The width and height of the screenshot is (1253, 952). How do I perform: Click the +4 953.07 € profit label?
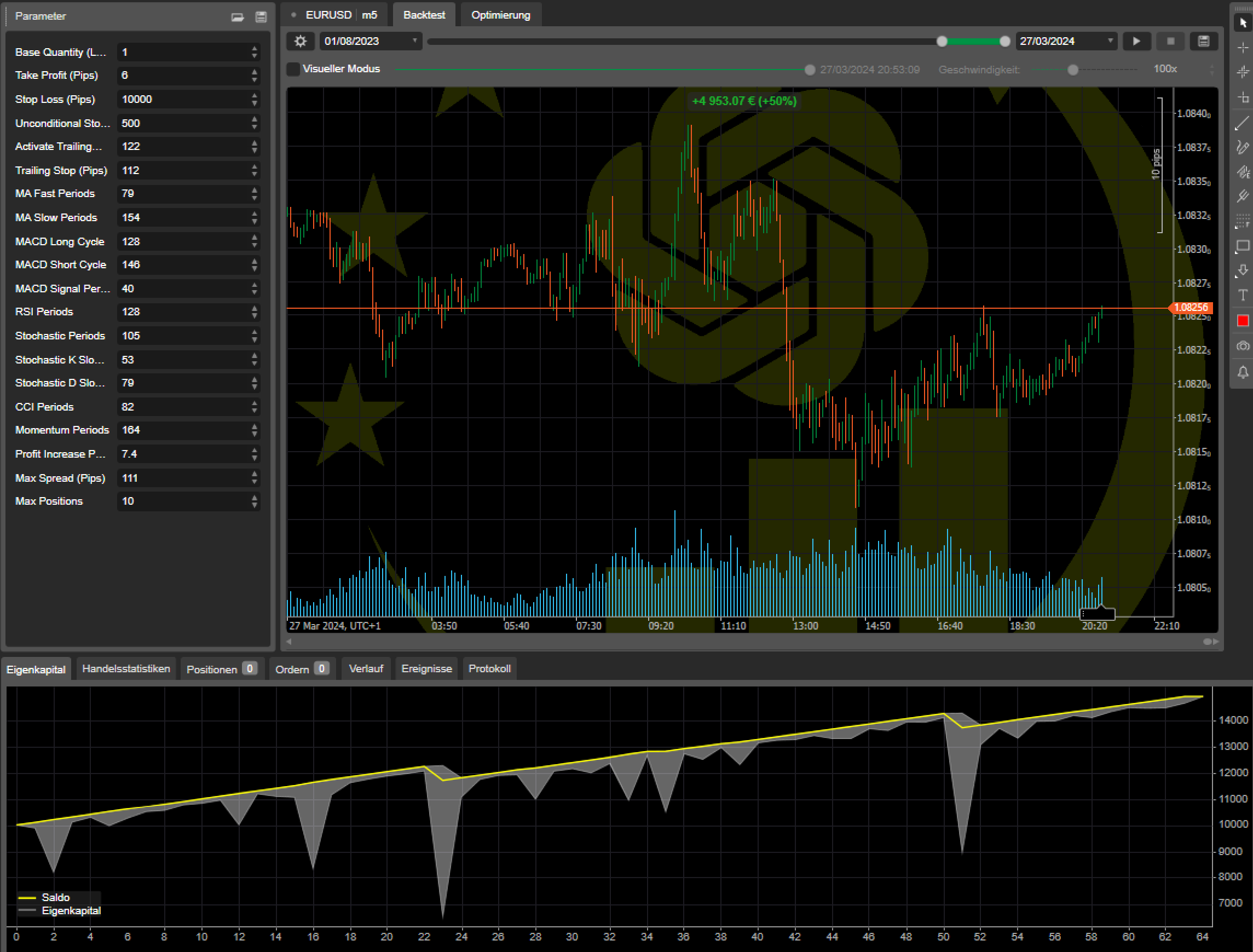click(744, 101)
